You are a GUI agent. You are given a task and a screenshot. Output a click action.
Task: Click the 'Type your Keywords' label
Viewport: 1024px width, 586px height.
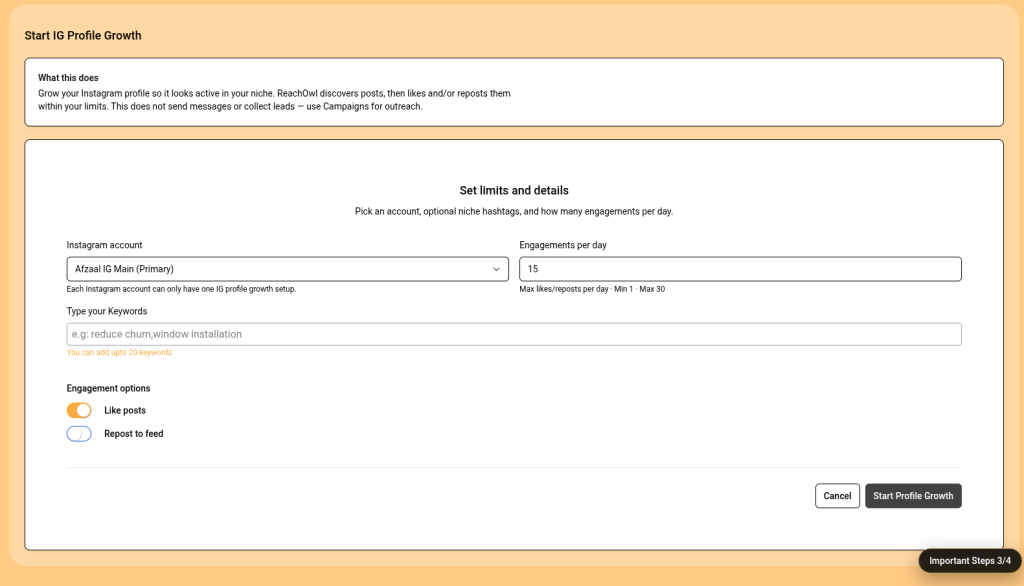coord(107,311)
